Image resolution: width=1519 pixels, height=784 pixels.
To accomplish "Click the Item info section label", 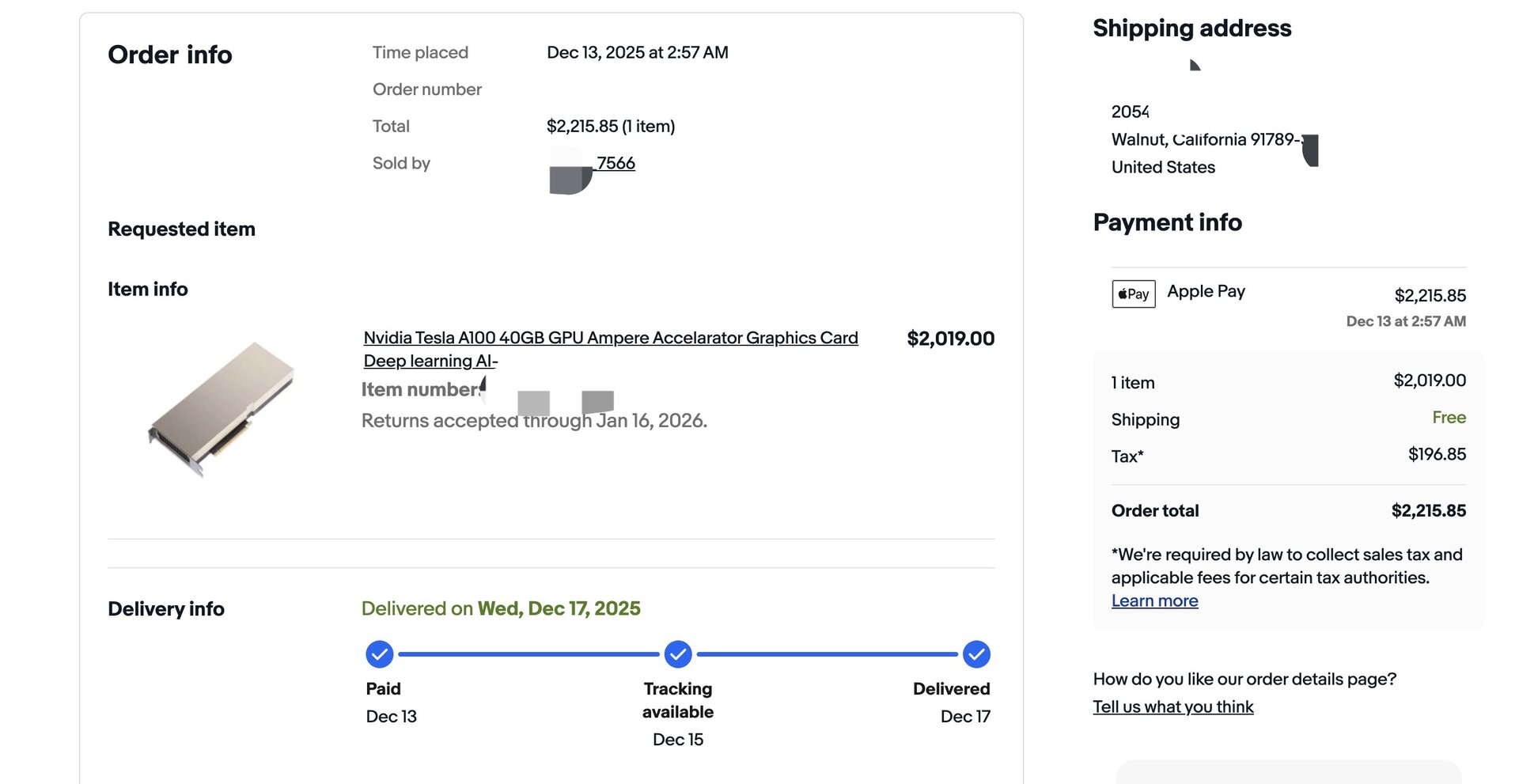I will 148,289.
